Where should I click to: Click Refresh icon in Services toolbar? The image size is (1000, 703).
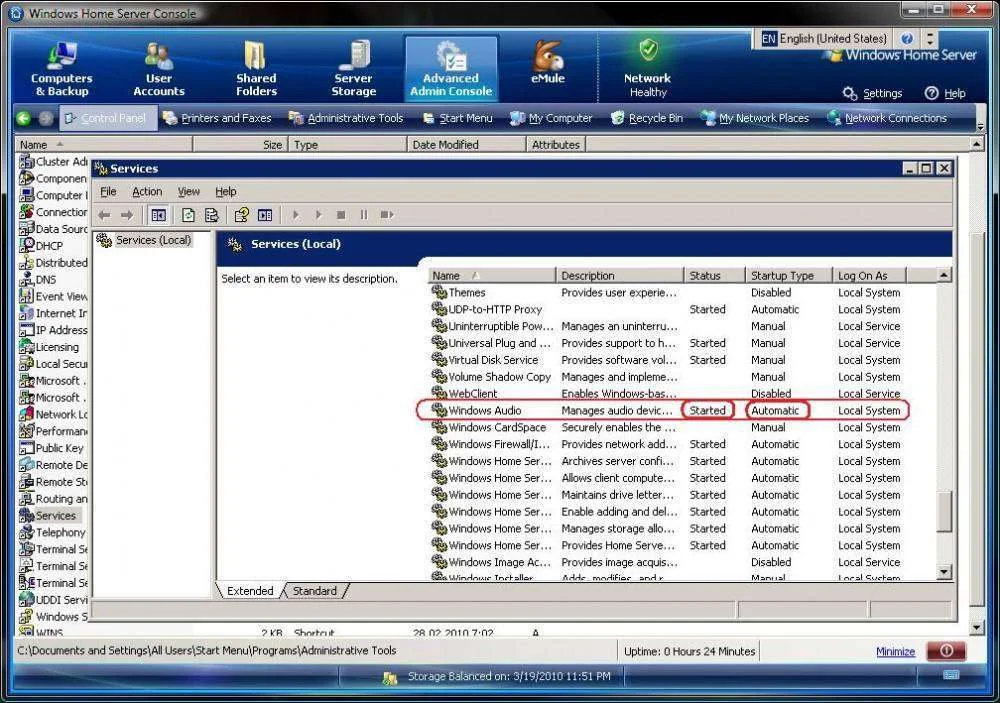tap(188, 216)
